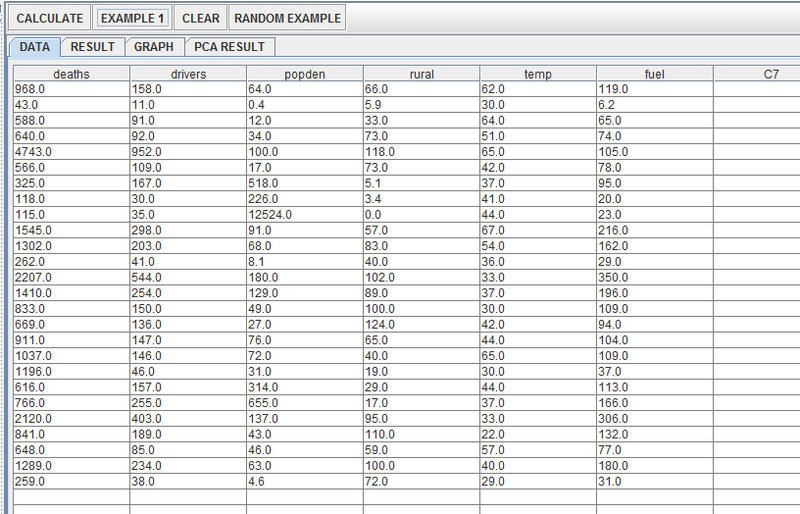Select rural cell 110.0
800x514 pixels.
tap(421, 434)
